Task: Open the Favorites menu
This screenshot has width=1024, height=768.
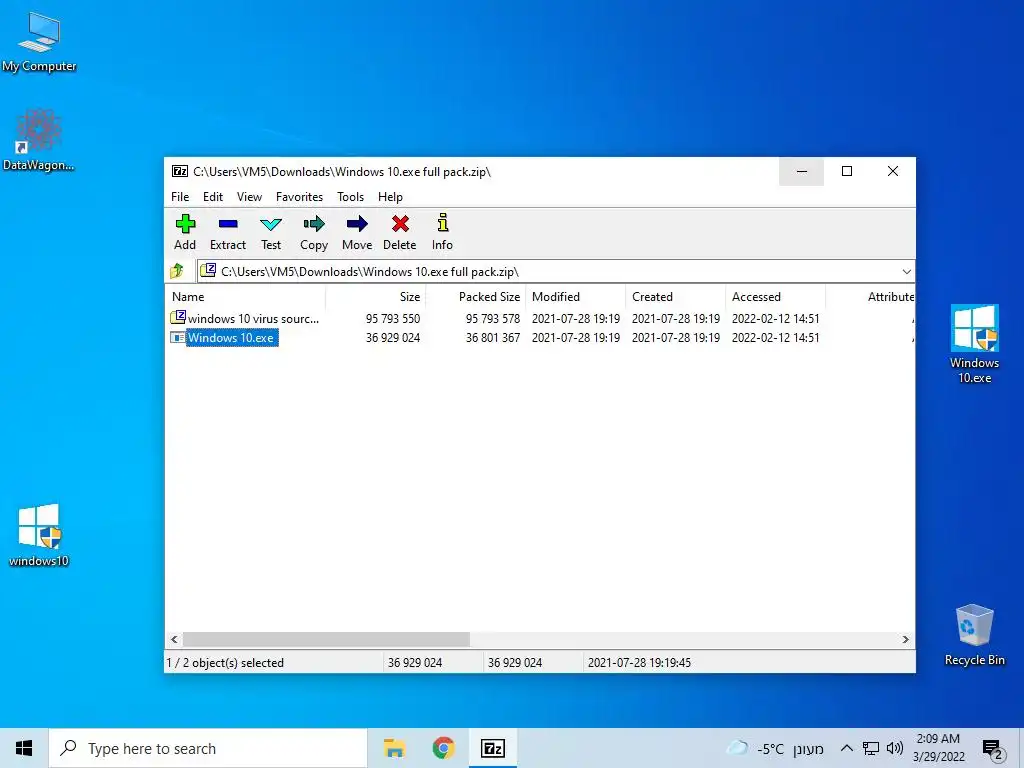Action: [x=299, y=197]
